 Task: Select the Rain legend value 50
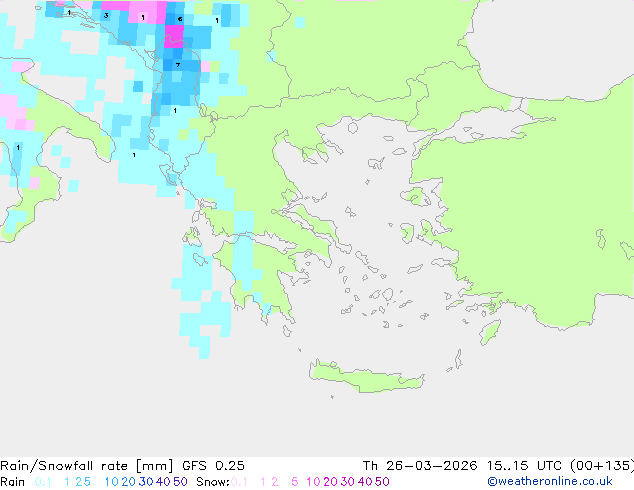(x=180, y=482)
